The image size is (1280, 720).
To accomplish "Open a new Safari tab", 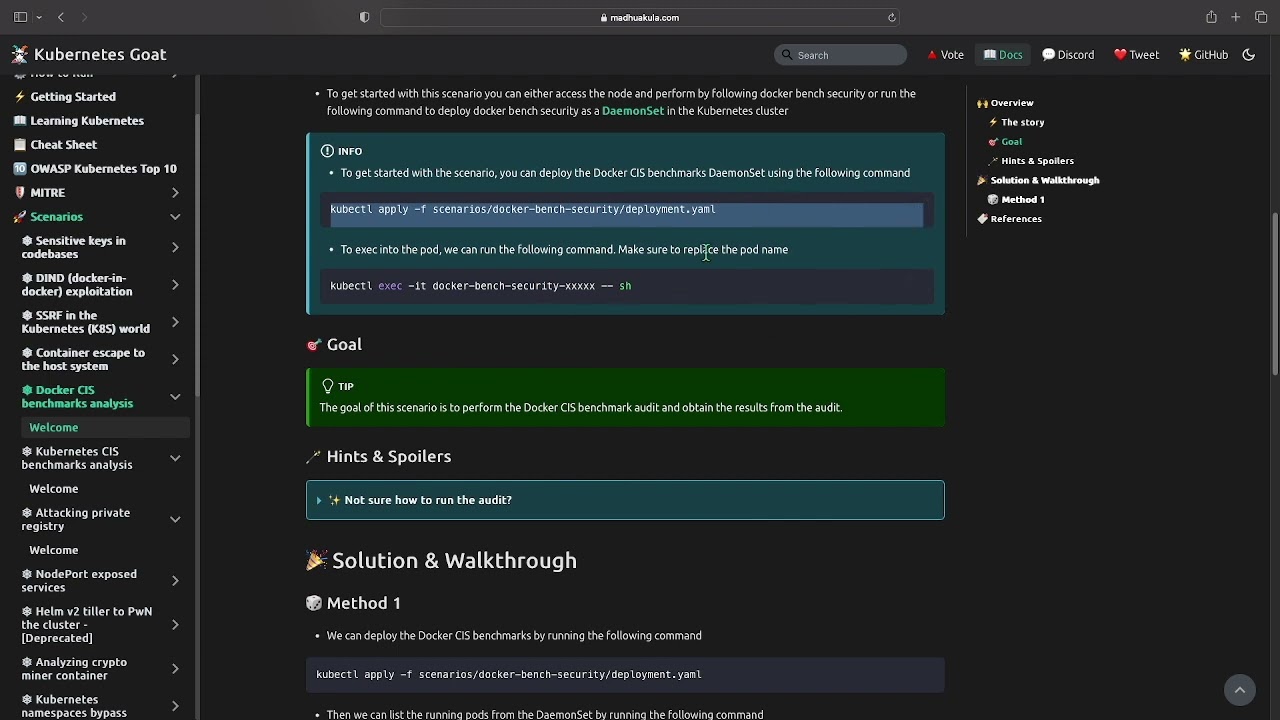I will [1236, 17].
